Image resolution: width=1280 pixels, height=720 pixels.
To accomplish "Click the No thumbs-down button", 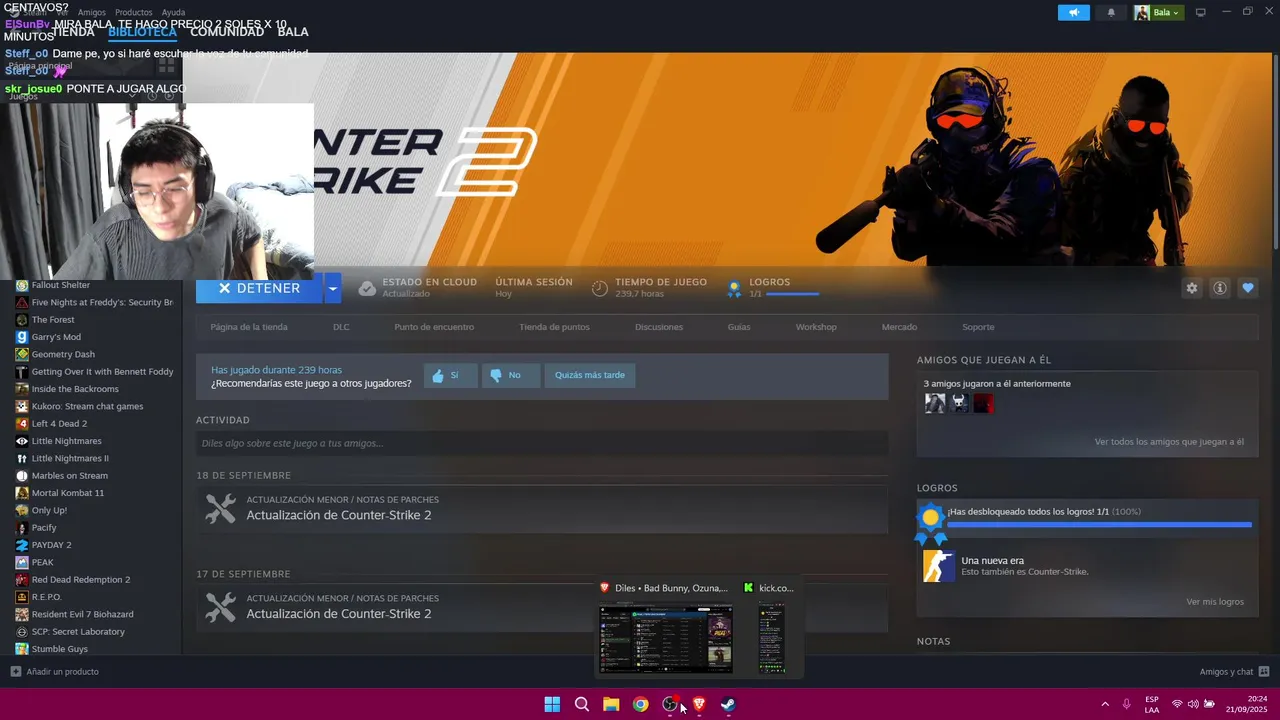I will [510, 375].
